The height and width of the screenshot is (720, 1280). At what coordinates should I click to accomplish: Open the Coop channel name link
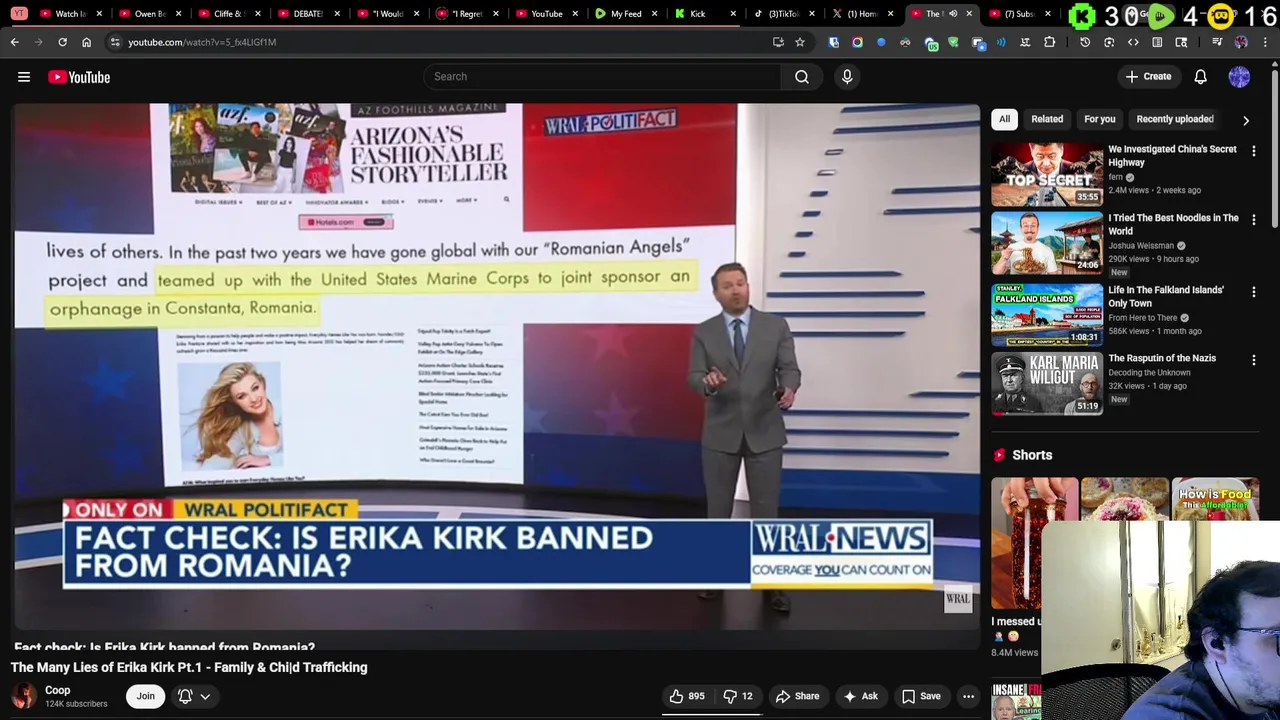click(58, 690)
